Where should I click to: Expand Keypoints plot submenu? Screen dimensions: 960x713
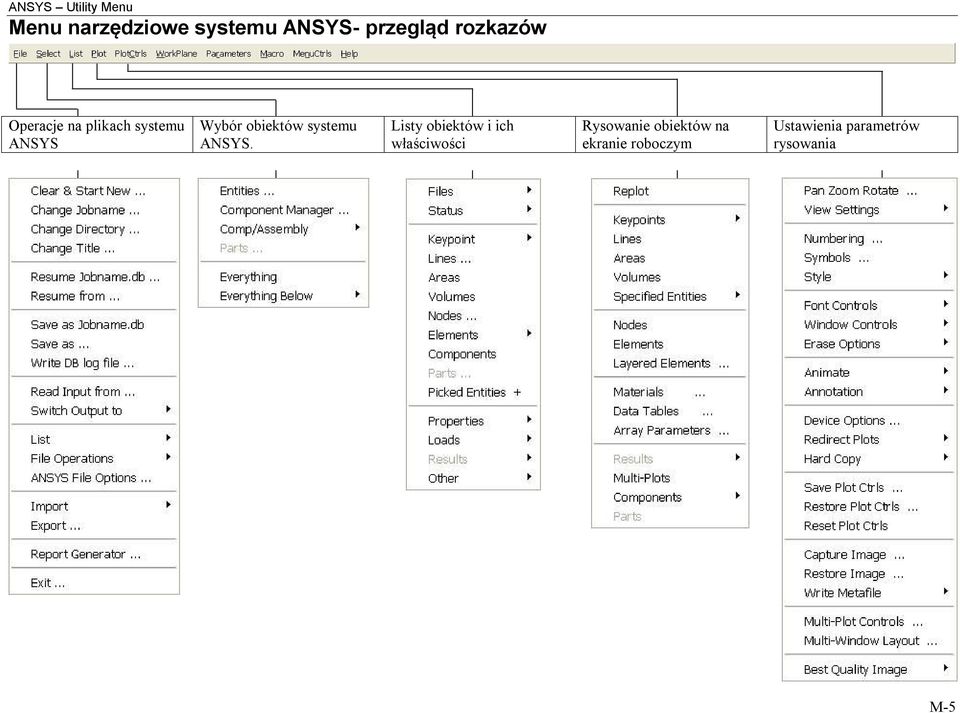(x=670, y=220)
